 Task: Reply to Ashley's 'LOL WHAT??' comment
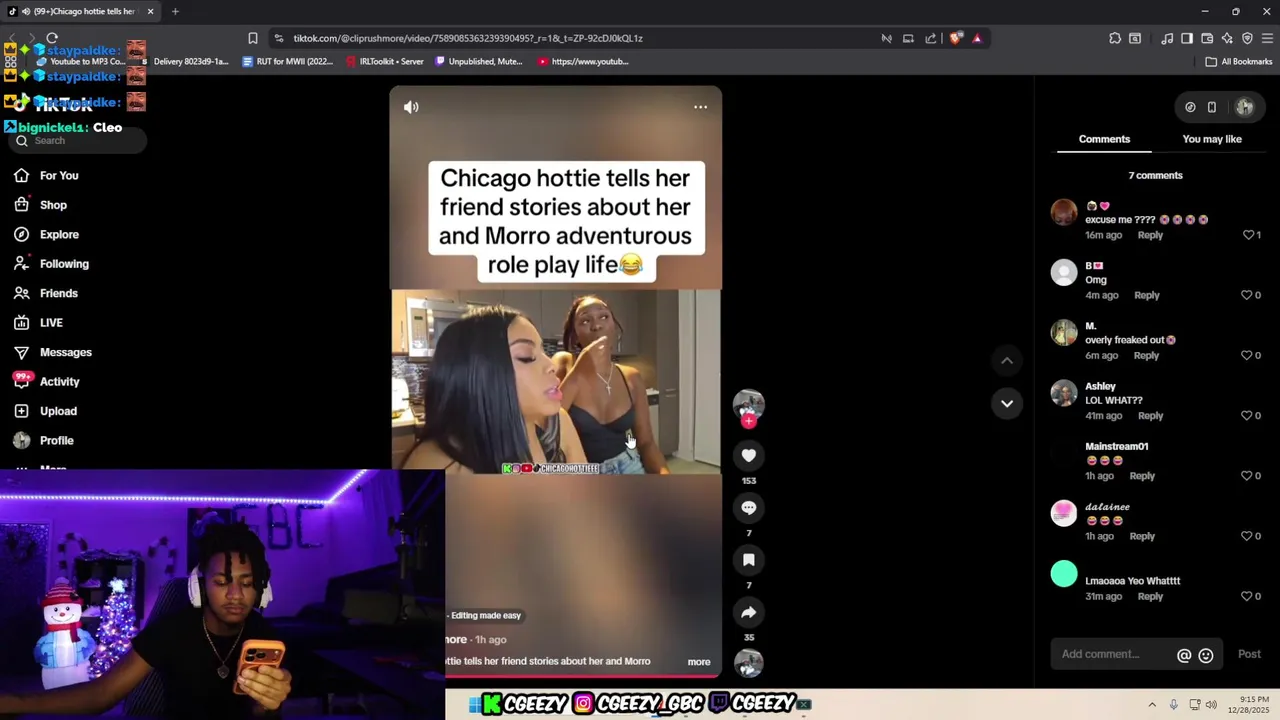1150,415
